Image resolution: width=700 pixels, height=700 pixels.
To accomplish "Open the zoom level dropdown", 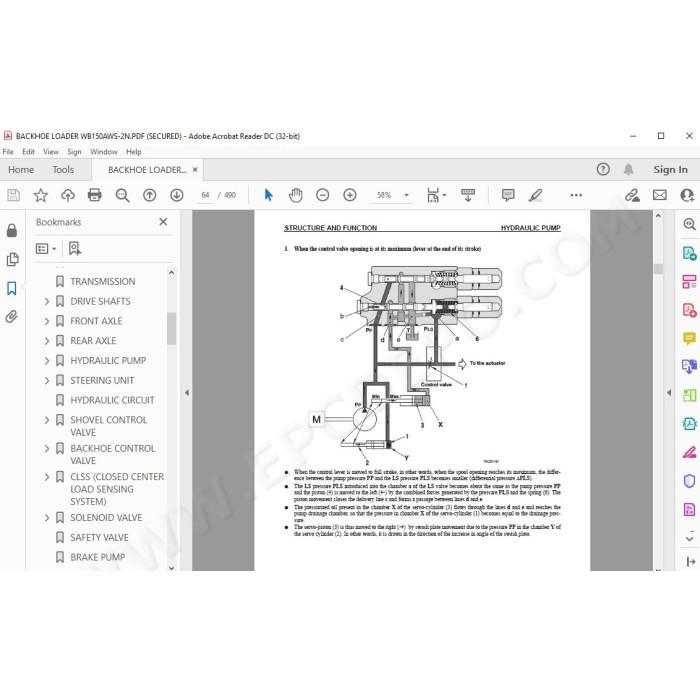I will pyautogui.click(x=406, y=195).
